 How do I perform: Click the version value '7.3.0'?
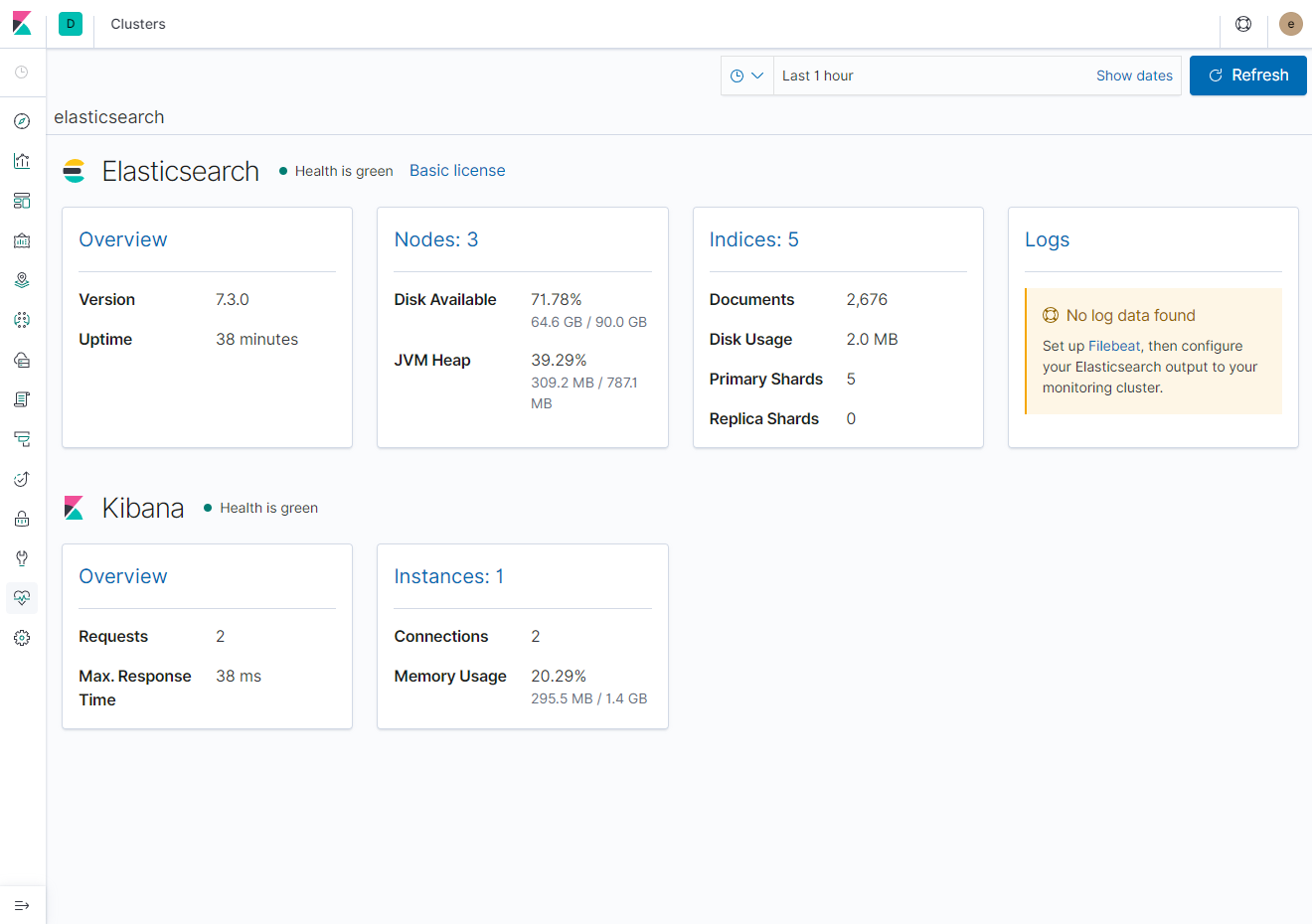[233, 299]
